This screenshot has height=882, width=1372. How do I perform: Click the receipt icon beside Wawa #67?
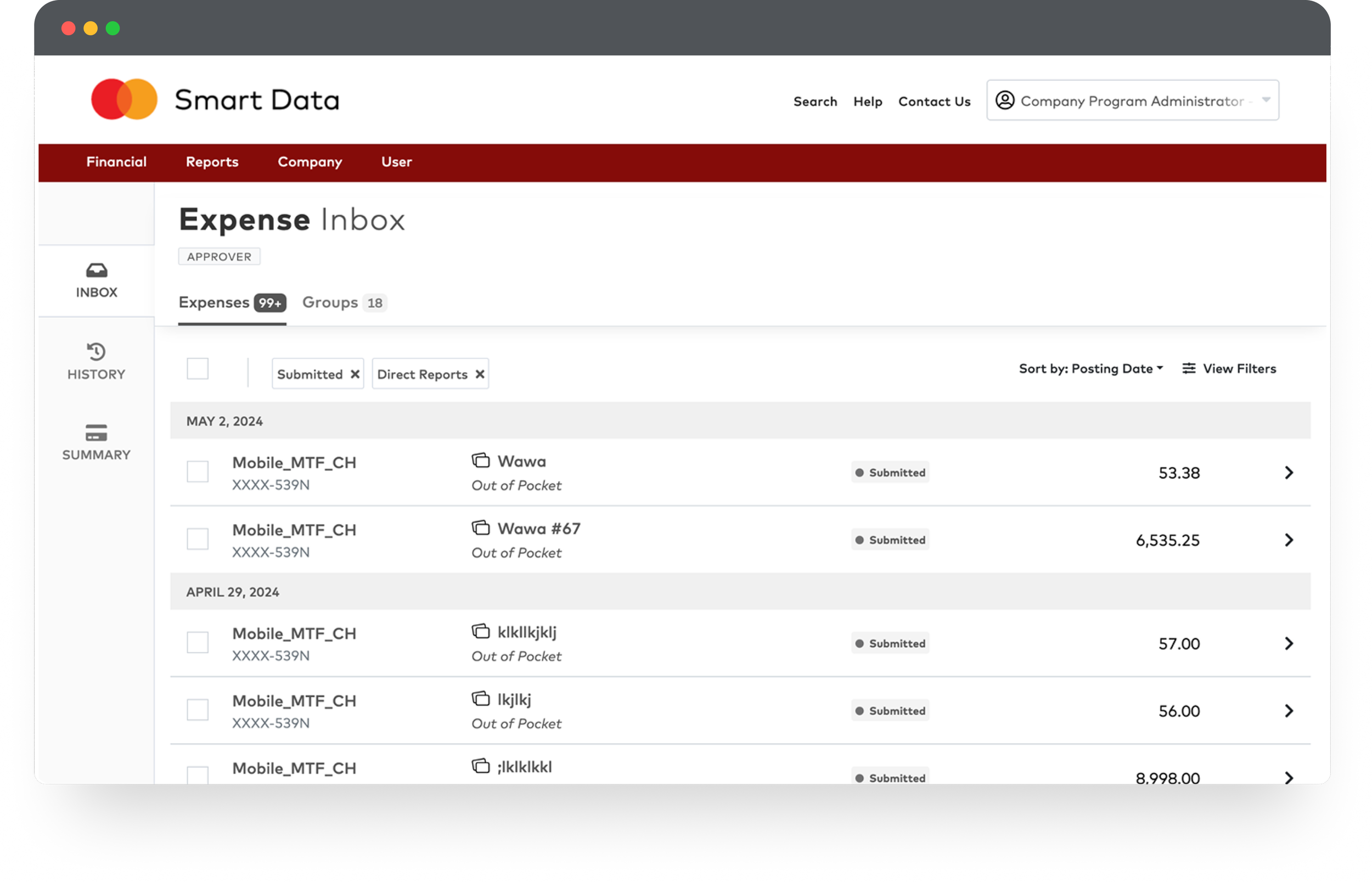(480, 527)
